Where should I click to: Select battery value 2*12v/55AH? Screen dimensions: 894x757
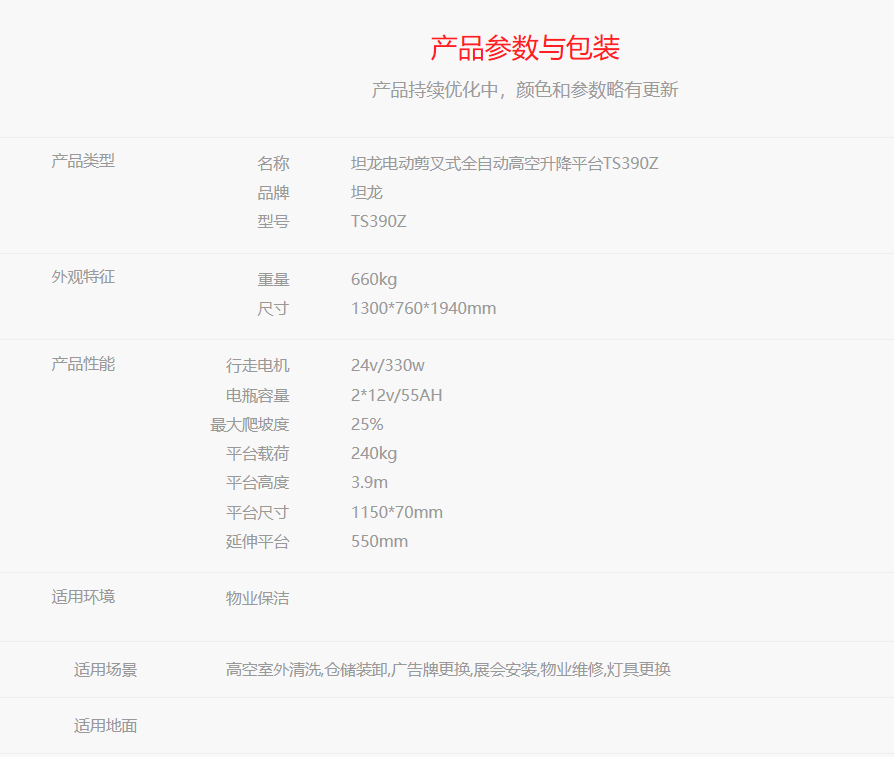[397, 396]
